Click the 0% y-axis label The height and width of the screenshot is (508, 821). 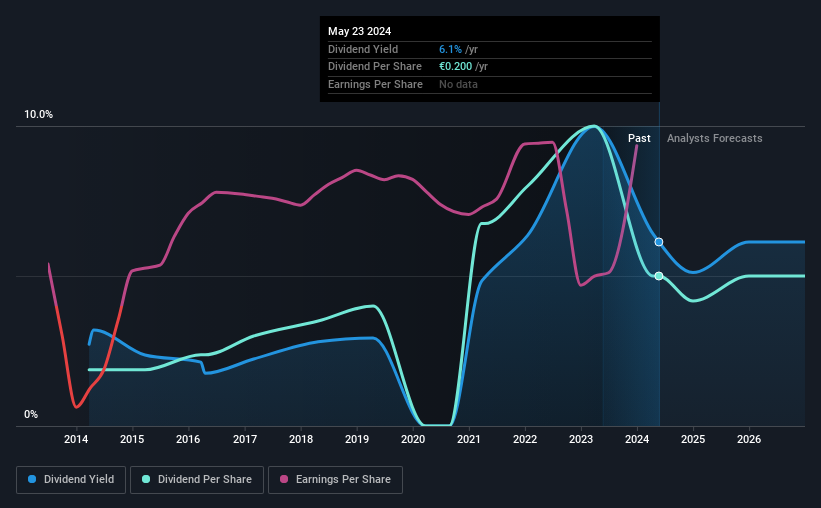[31, 414]
